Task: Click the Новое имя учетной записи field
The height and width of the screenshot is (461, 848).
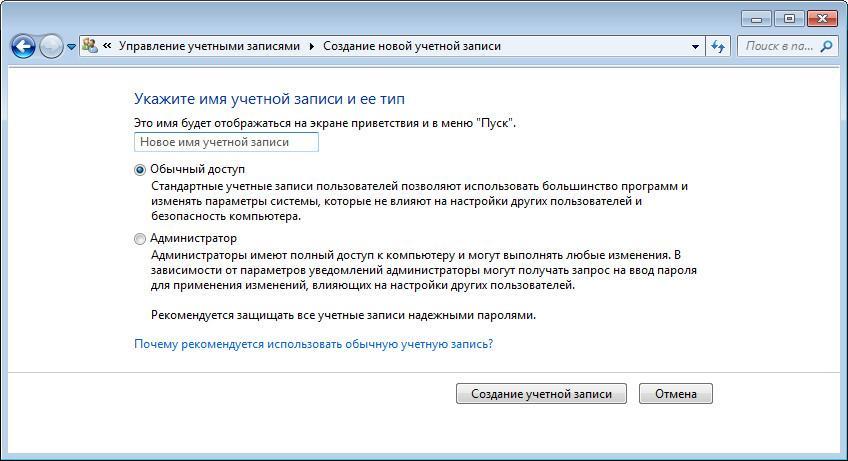Action: 226,142
